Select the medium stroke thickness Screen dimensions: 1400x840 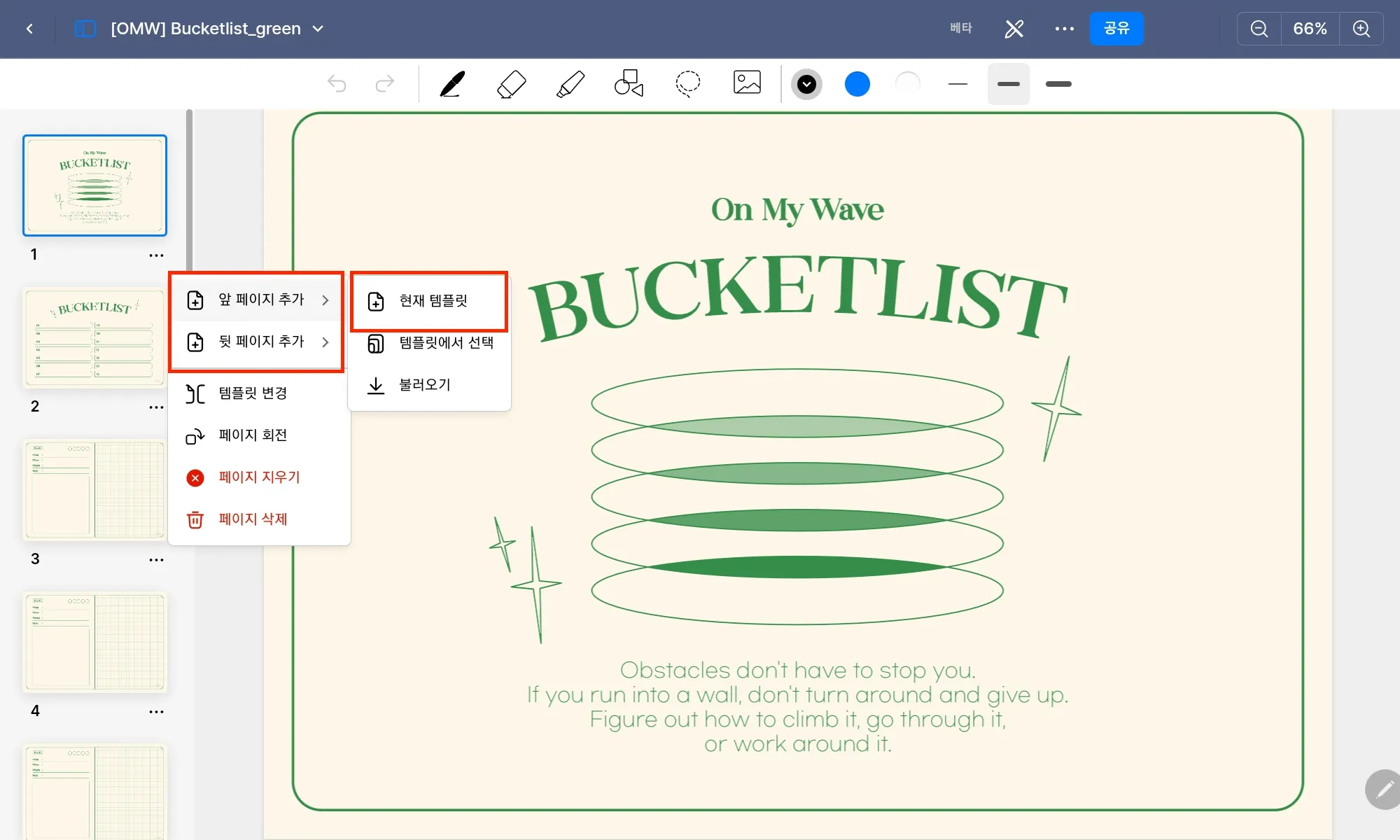[x=1008, y=84]
